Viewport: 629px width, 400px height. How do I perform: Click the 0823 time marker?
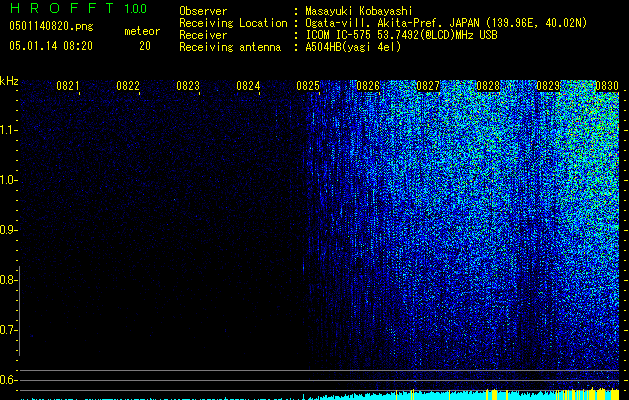click(x=188, y=85)
